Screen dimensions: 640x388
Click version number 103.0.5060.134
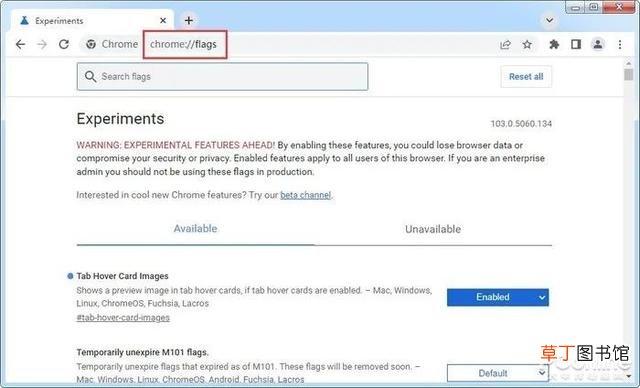pos(521,124)
